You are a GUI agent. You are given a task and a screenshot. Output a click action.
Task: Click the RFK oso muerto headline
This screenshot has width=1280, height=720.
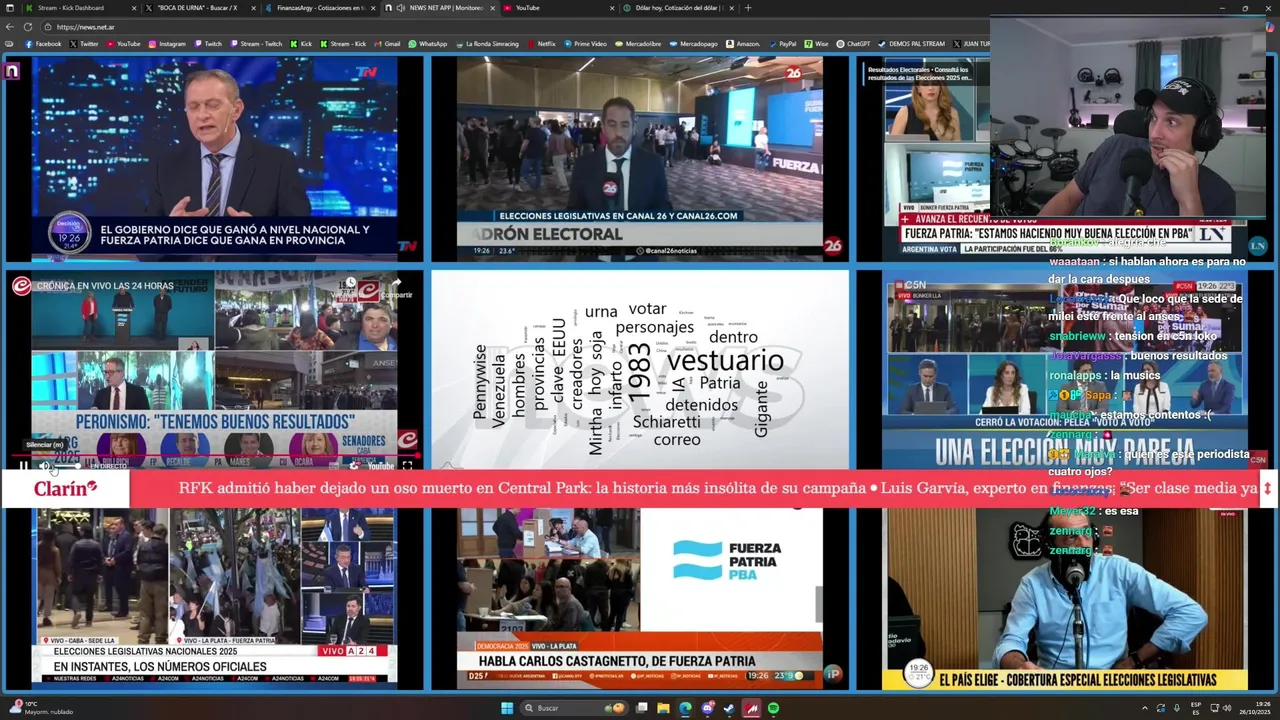click(x=522, y=488)
